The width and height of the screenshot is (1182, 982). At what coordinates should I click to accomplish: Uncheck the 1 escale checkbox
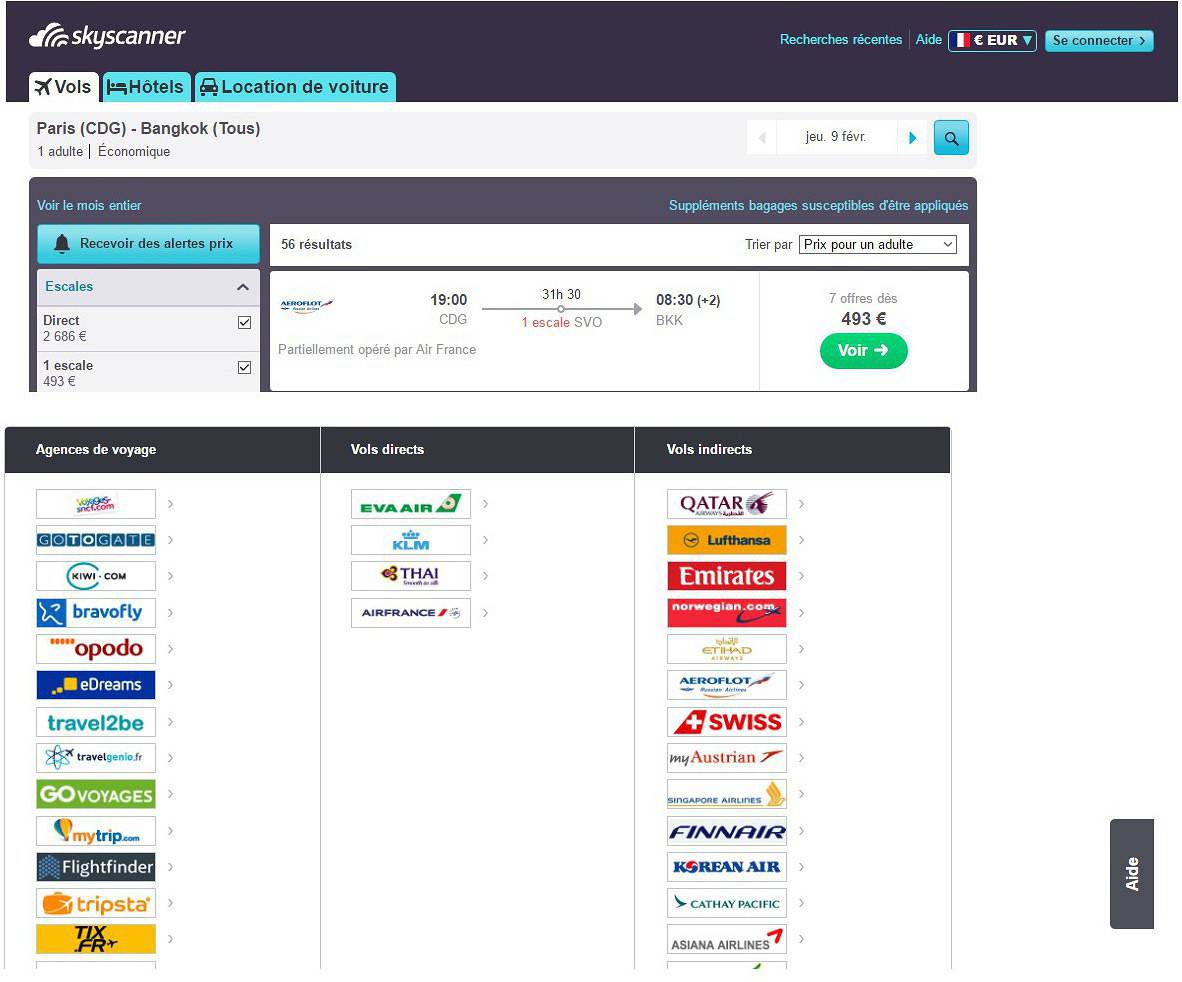[244, 368]
